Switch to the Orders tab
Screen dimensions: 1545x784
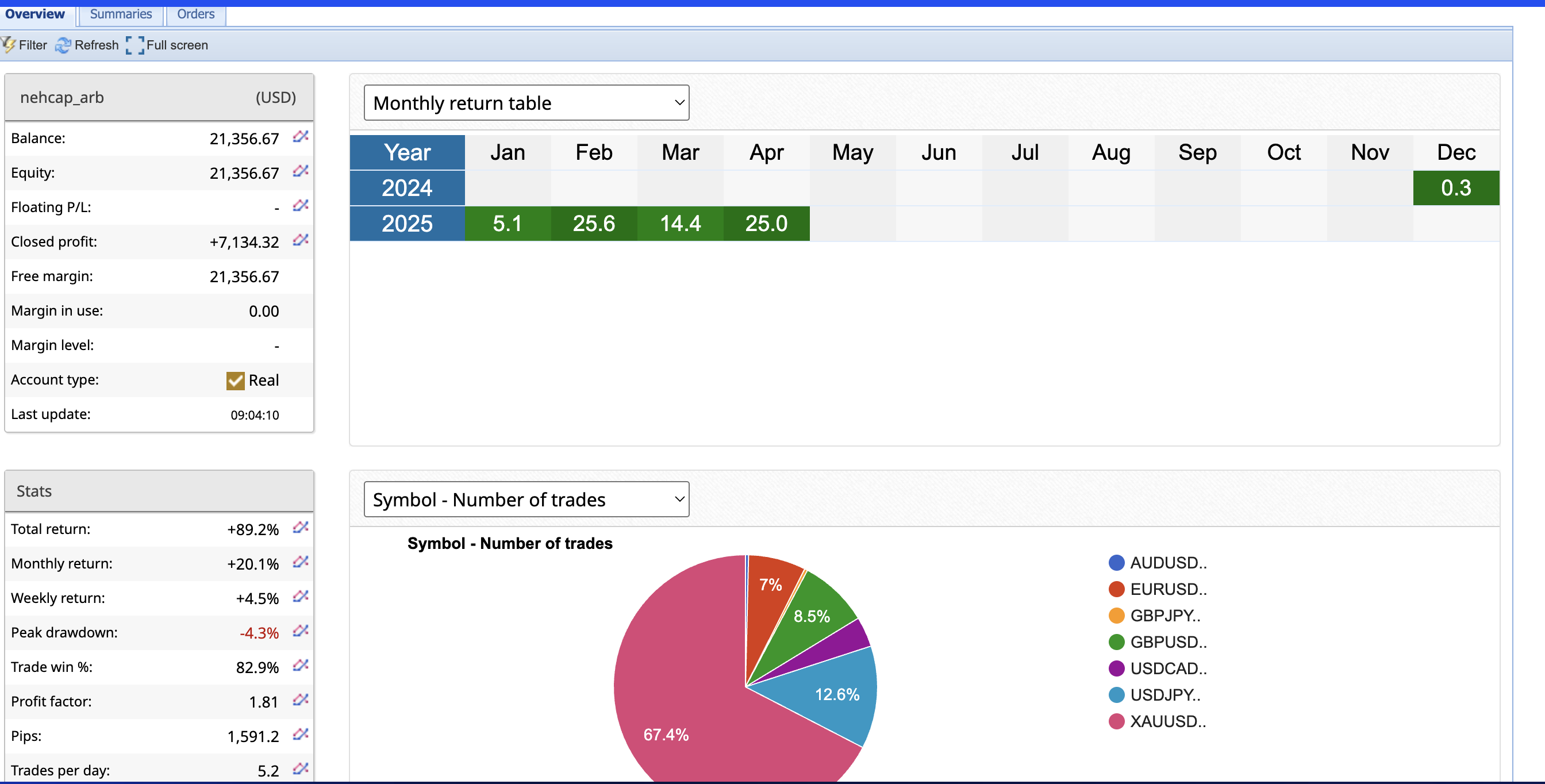tap(195, 14)
